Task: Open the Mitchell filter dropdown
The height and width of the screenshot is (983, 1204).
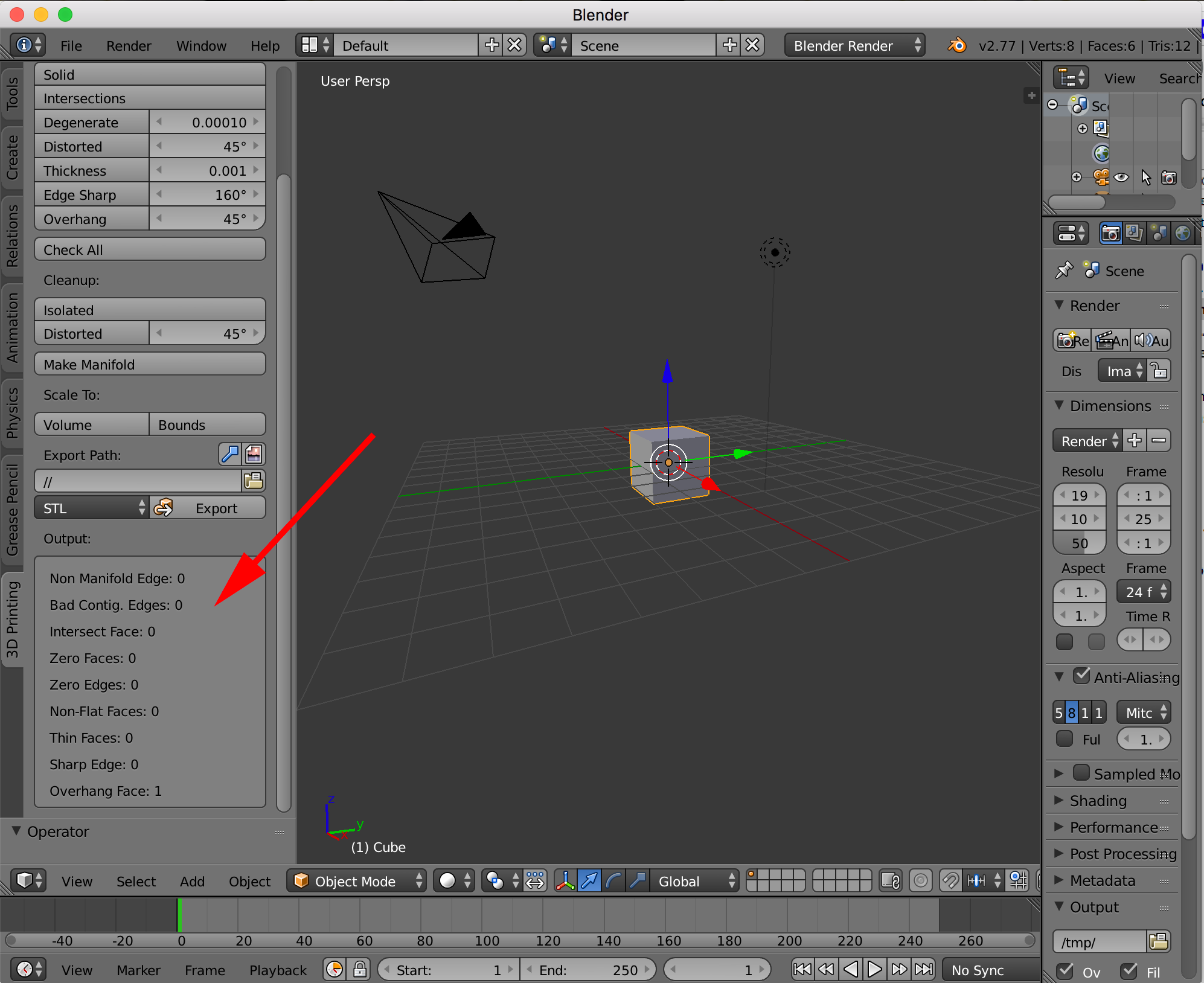Action: tap(1144, 712)
